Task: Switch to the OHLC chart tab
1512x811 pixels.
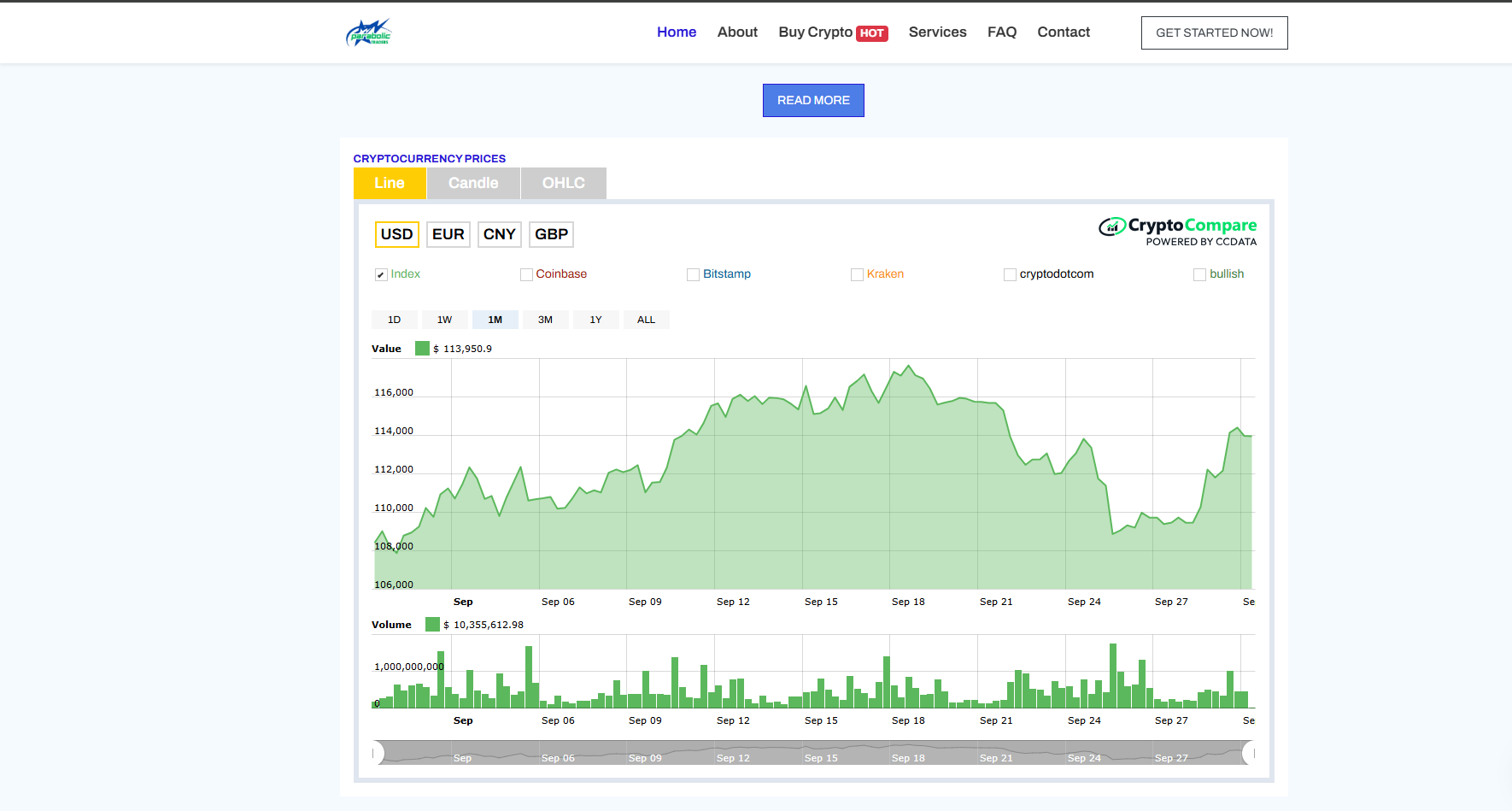Action: point(564,183)
